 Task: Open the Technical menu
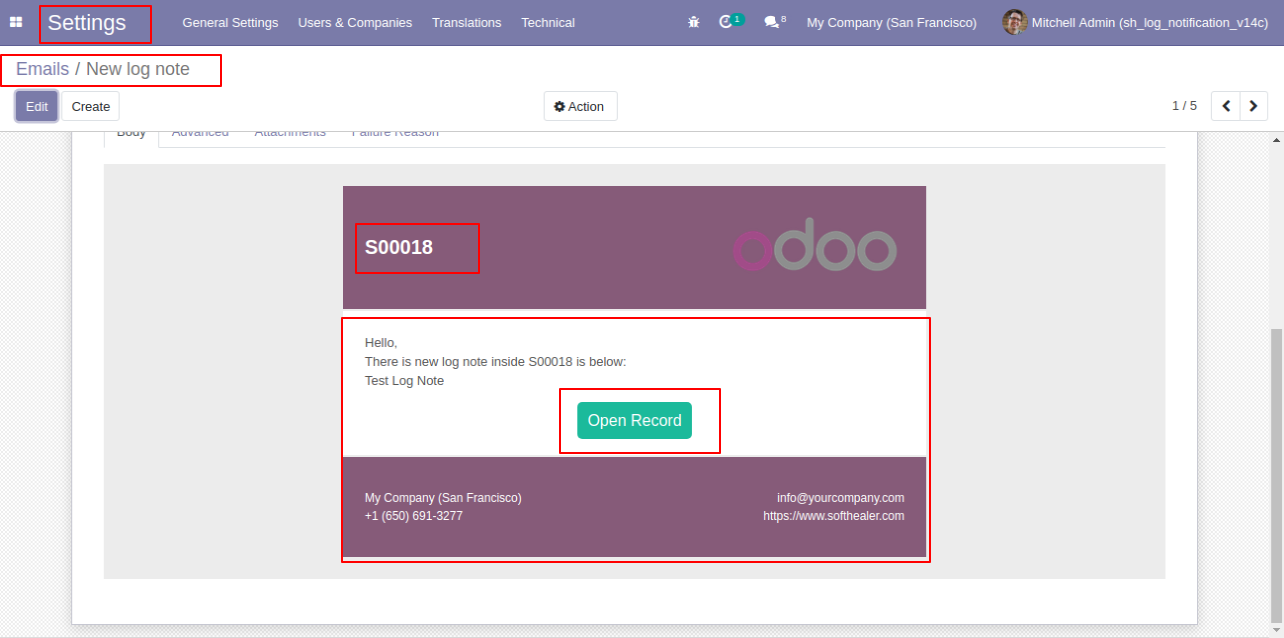tap(548, 22)
